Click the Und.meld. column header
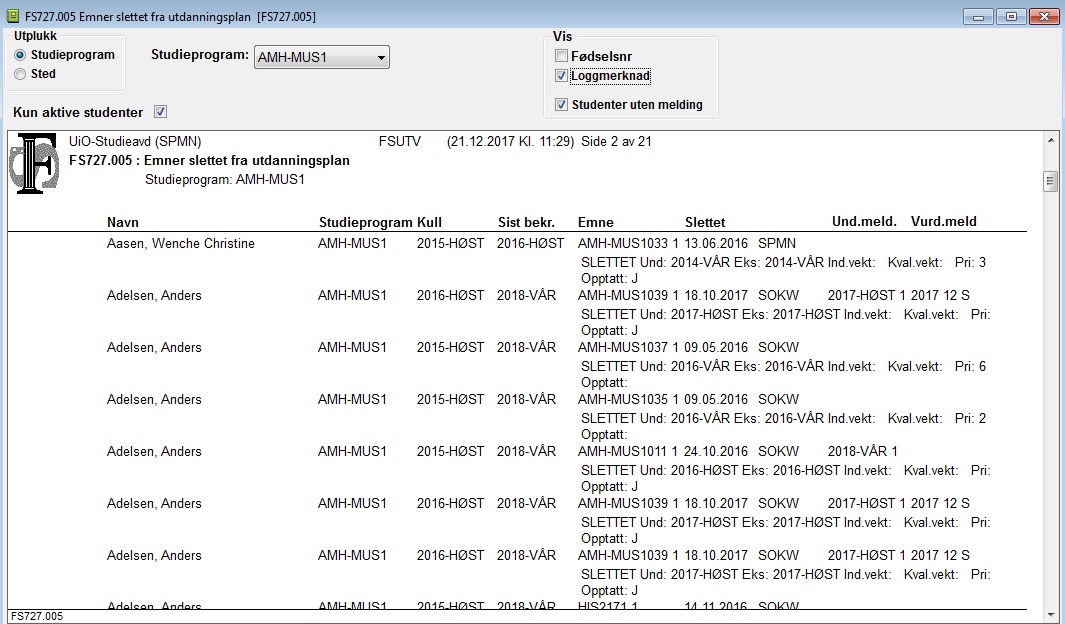Screen dimensions: 1065x624 click(x=864, y=221)
